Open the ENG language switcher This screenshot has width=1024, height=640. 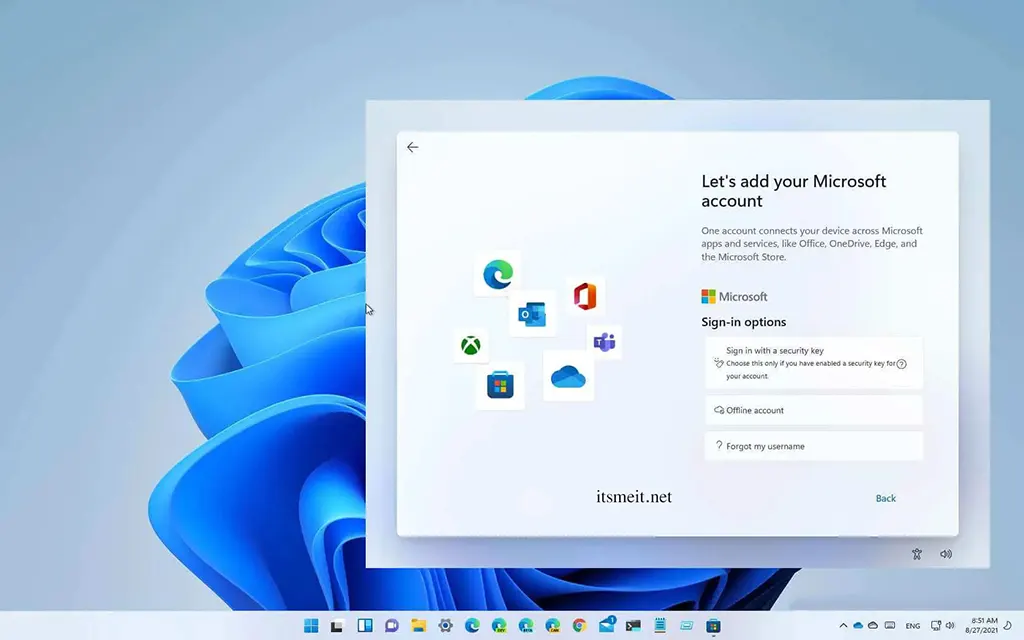(912, 627)
